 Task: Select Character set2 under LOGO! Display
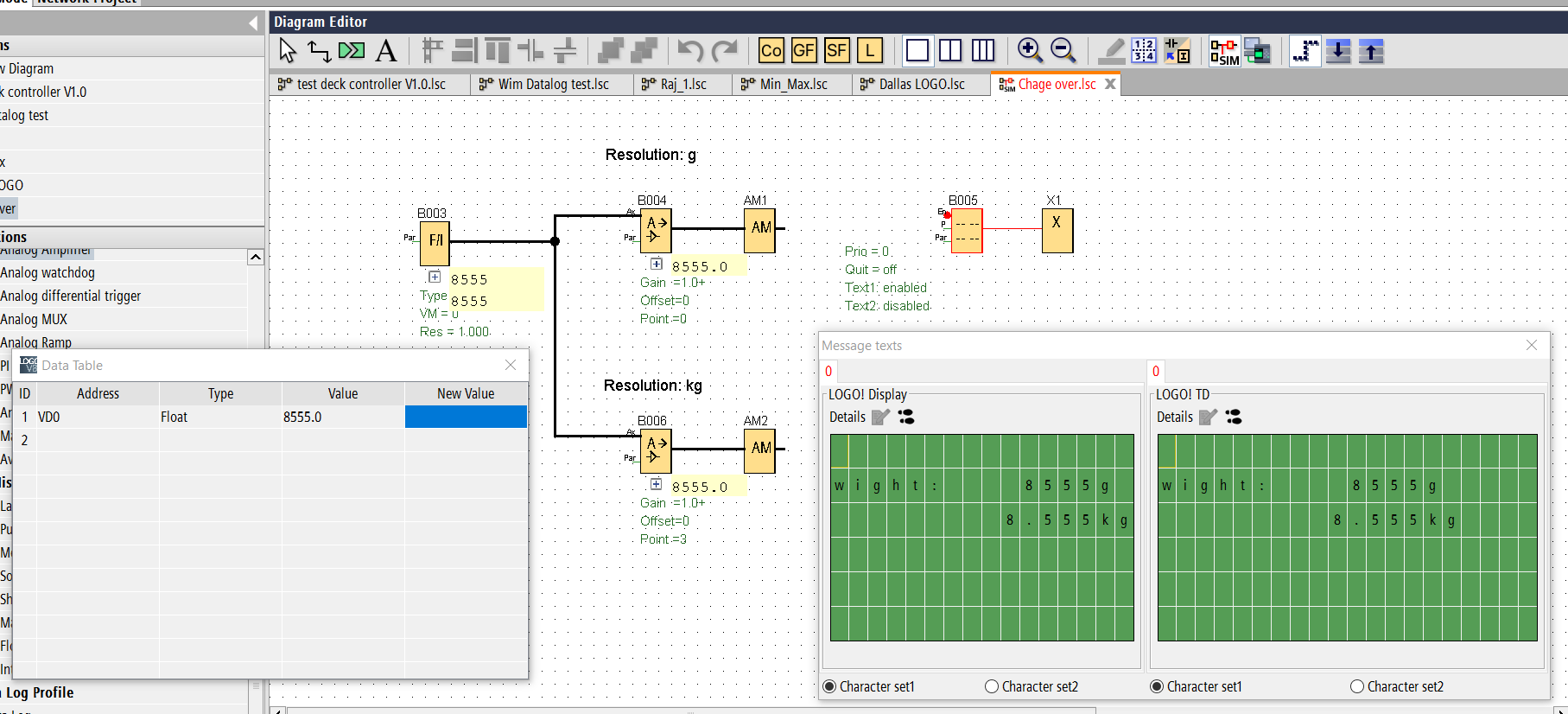tap(992, 686)
